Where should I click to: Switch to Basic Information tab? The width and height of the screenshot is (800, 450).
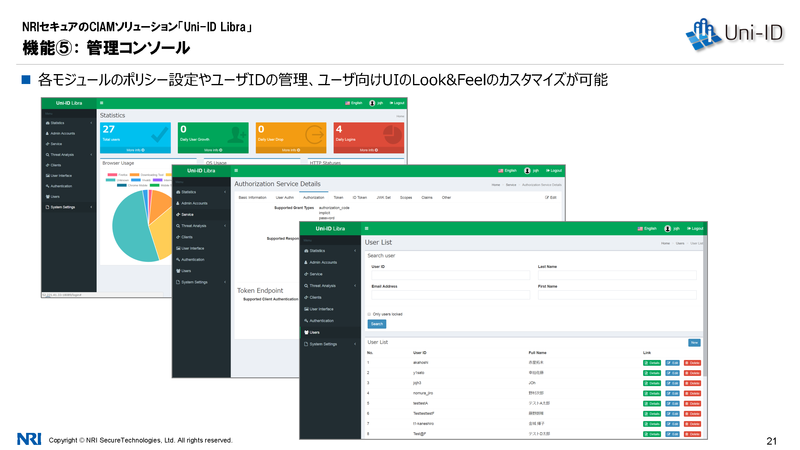click(x=253, y=197)
